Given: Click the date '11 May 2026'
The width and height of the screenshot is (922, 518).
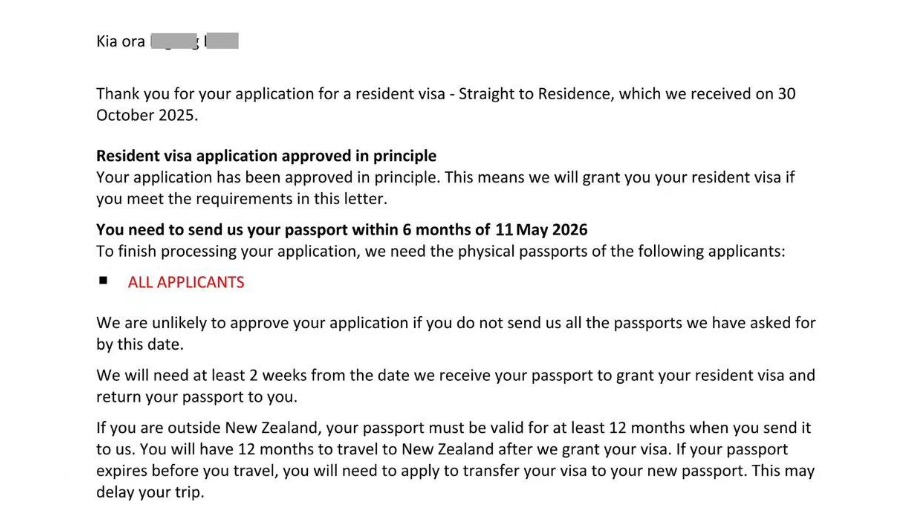Looking at the screenshot, I should pos(541,230).
